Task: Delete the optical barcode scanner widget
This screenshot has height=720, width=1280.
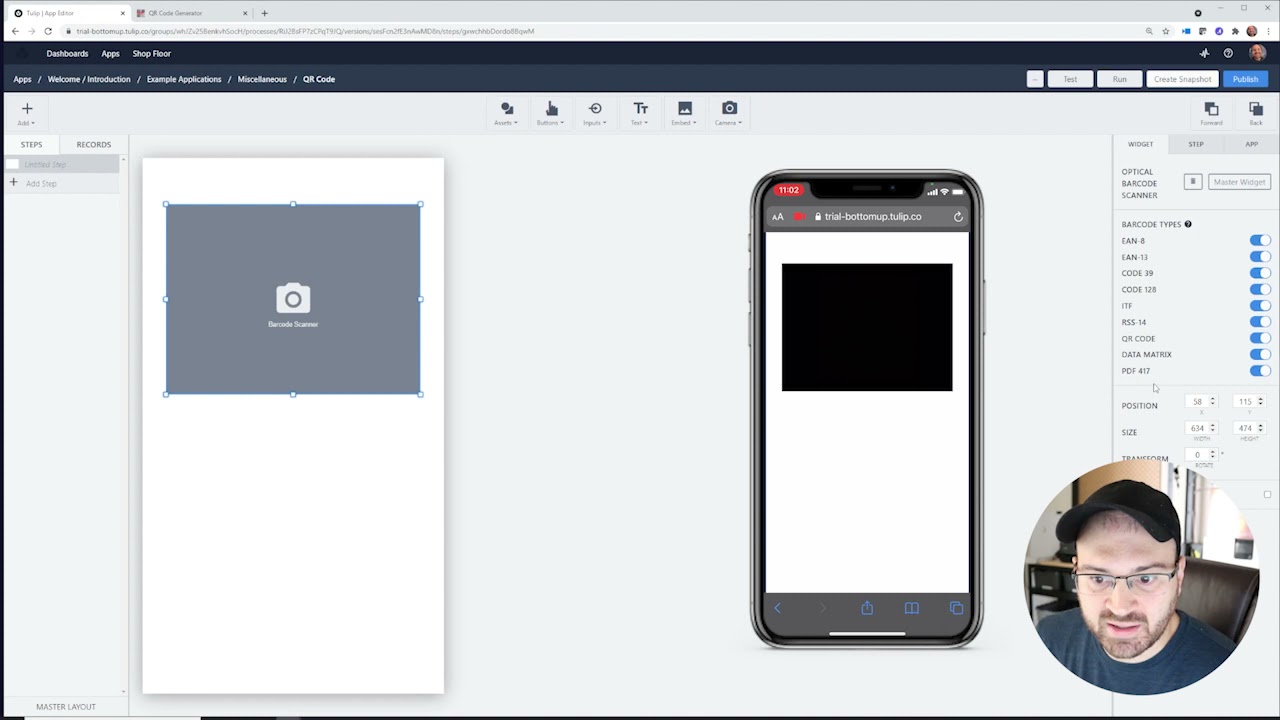Action: click(x=1192, y=182)
